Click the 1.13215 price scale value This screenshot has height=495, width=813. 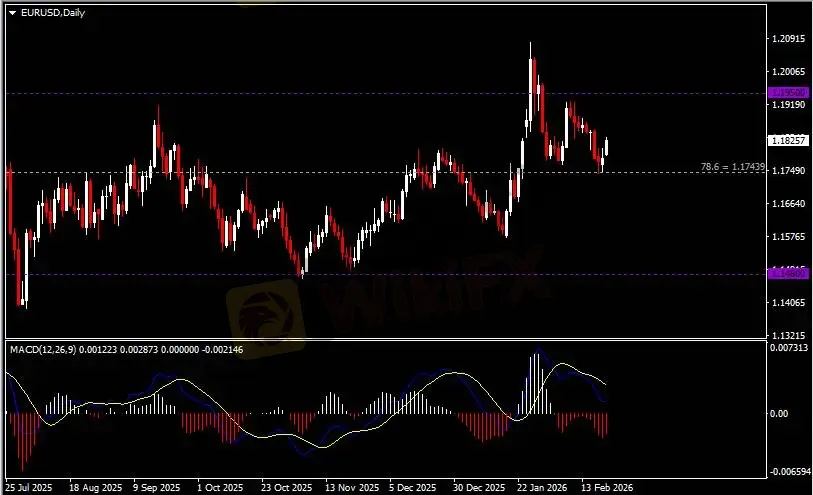[789, 336]
